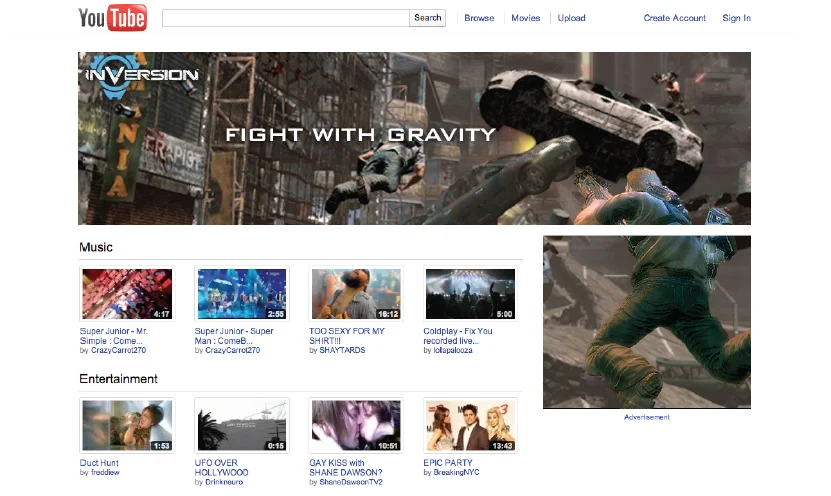Open the TOO SEXY FOR MY SHIRT thumbnail

pyautogui.click(x=356, y=294)
